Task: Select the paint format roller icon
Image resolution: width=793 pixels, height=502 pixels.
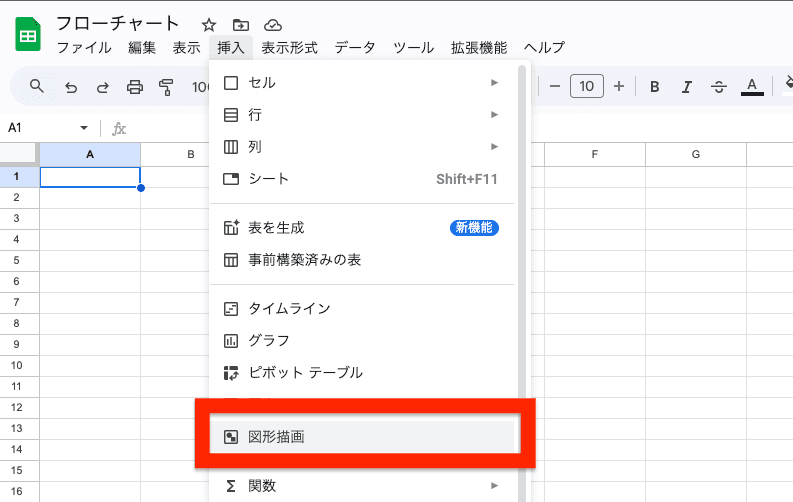Action: pyautogui.click(x=166, y=87)
